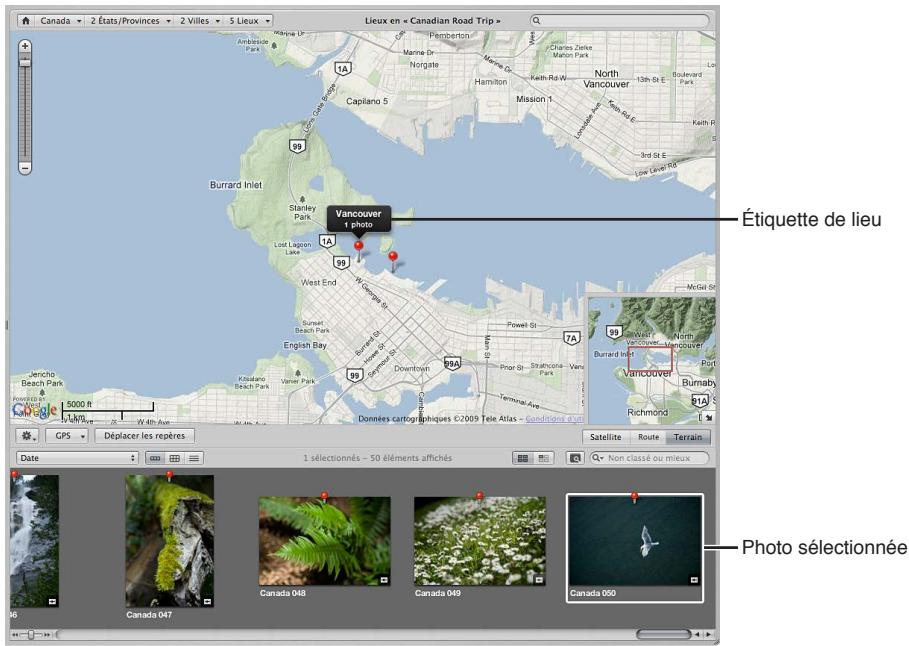
Task: Click the red rectangle in overview map
Action: click(x=650, y=359)
